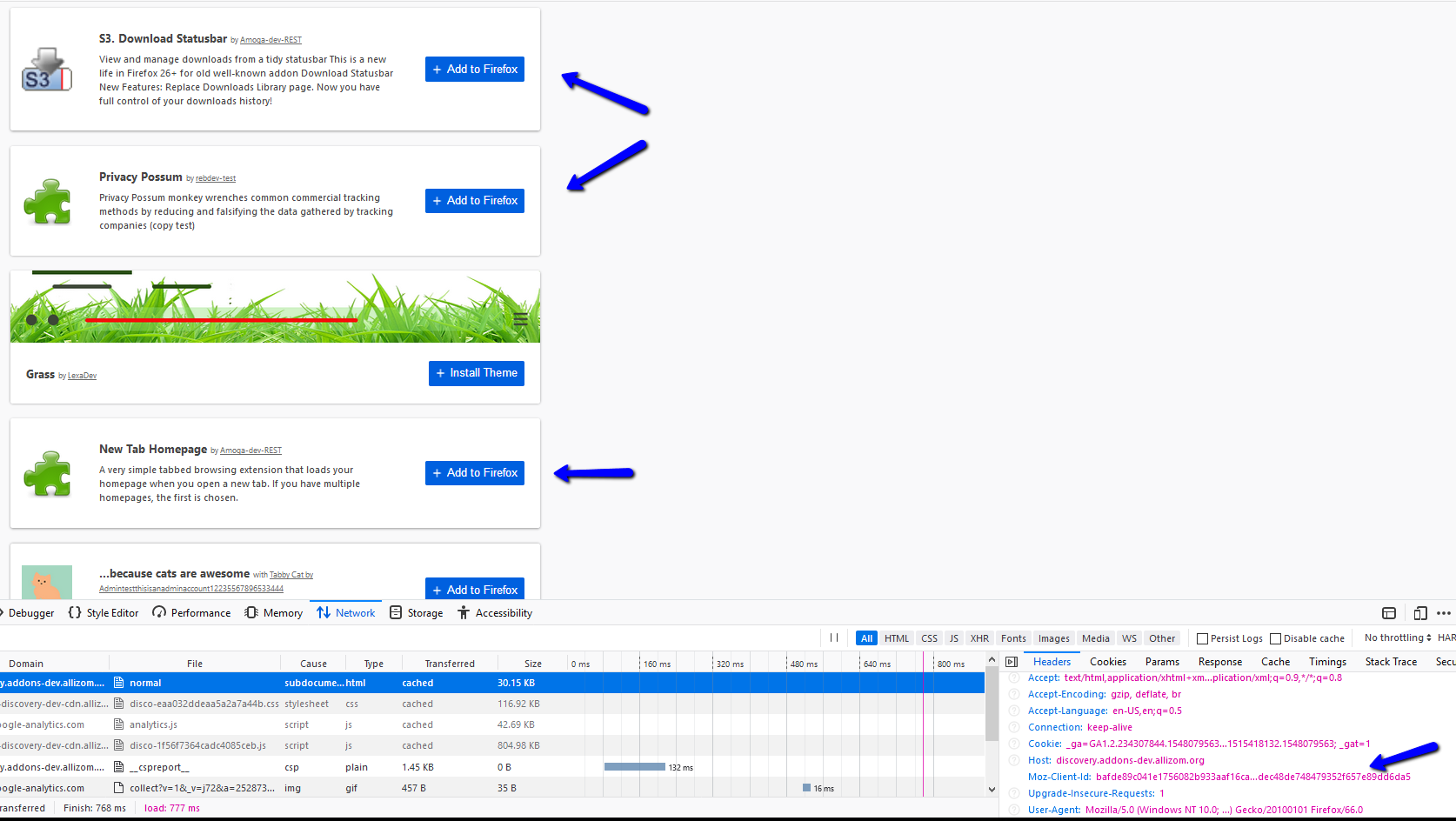Toggle responsive design mode icon

click(1420, 613)
